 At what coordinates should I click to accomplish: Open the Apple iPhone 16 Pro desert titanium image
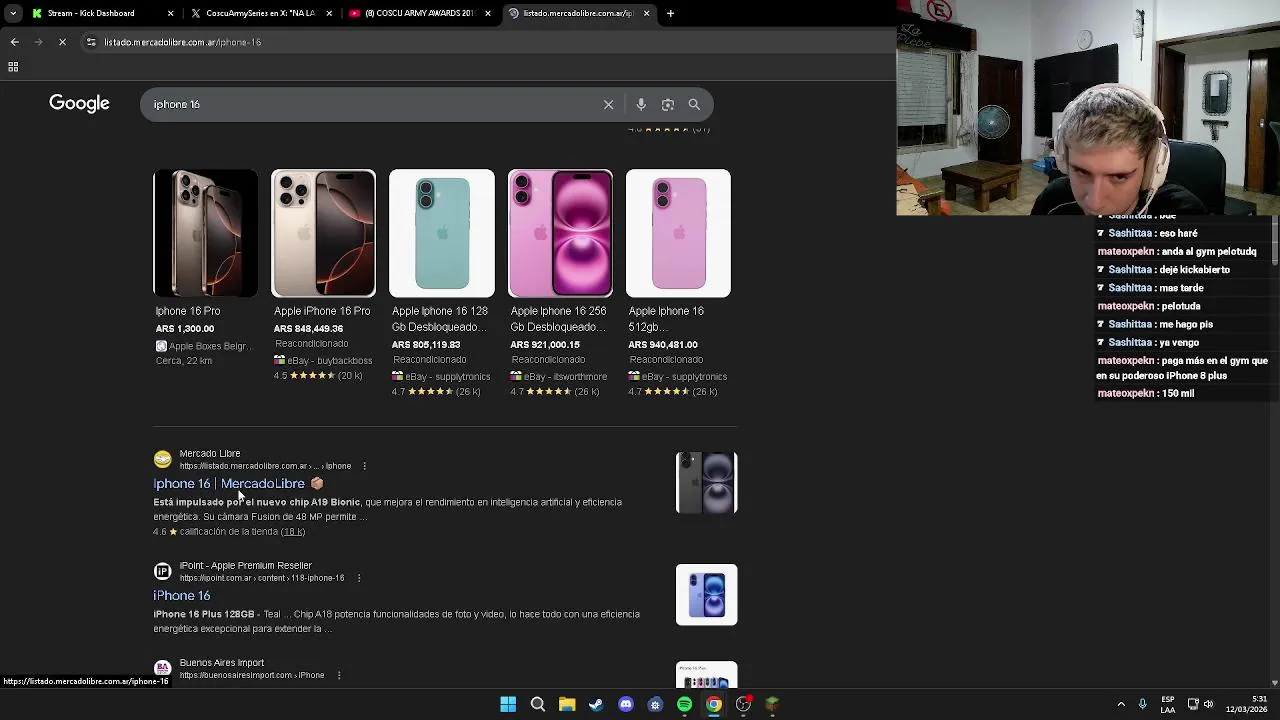coord(323,233)
